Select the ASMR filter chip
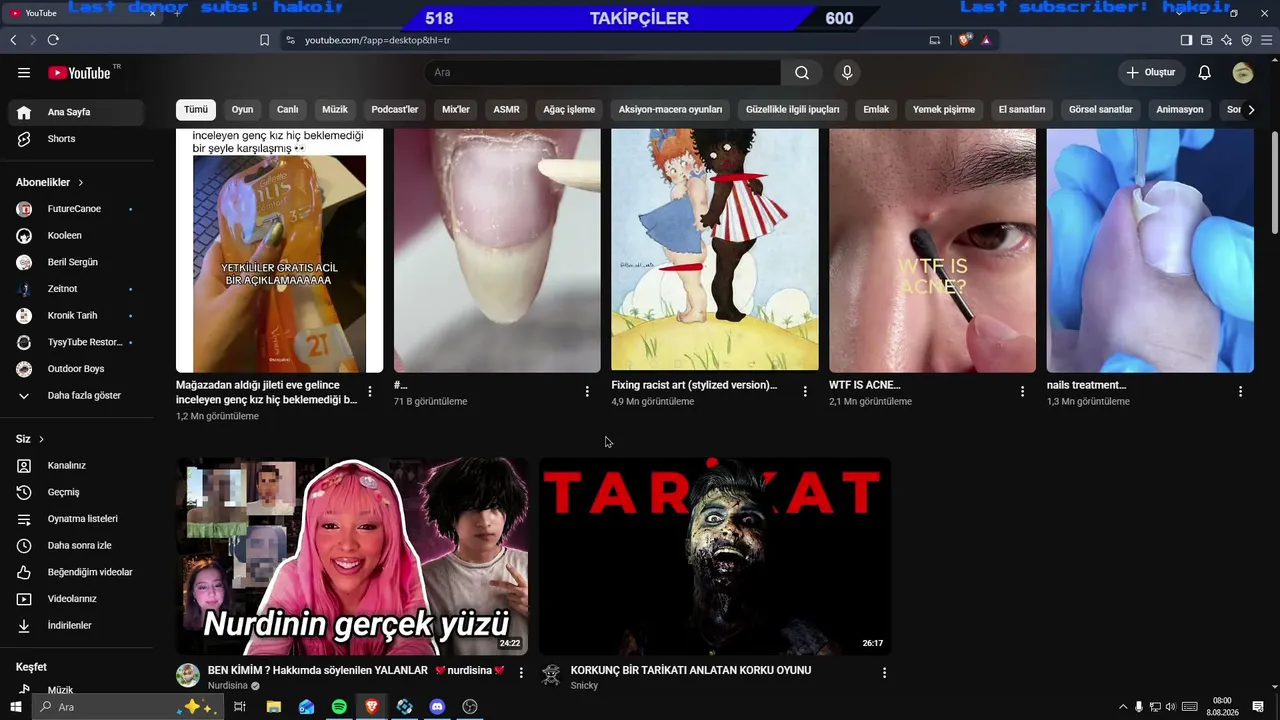The height and width of the screenshot is (720, 1280). pos(507,110)
